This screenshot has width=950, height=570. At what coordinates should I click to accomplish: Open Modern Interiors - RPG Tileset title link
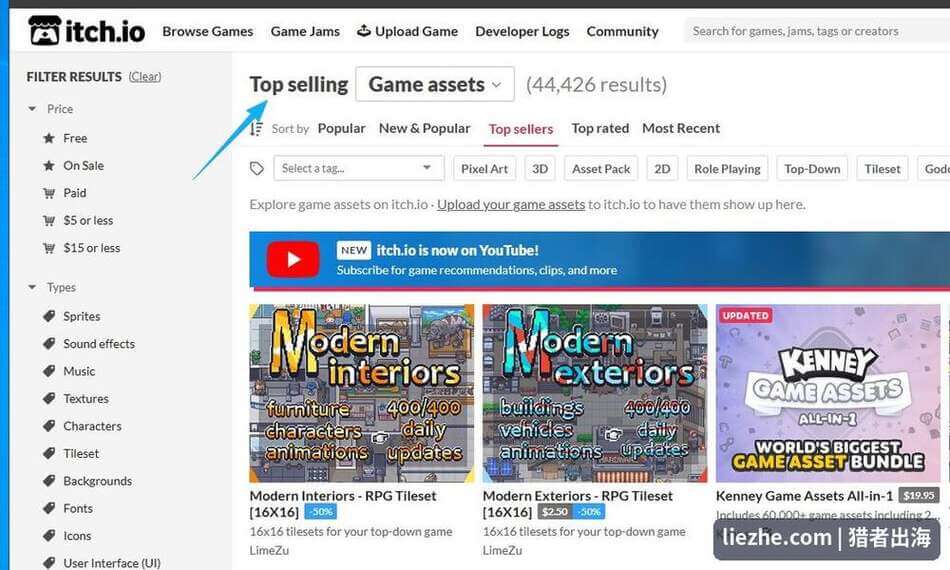tap(343, 503)
